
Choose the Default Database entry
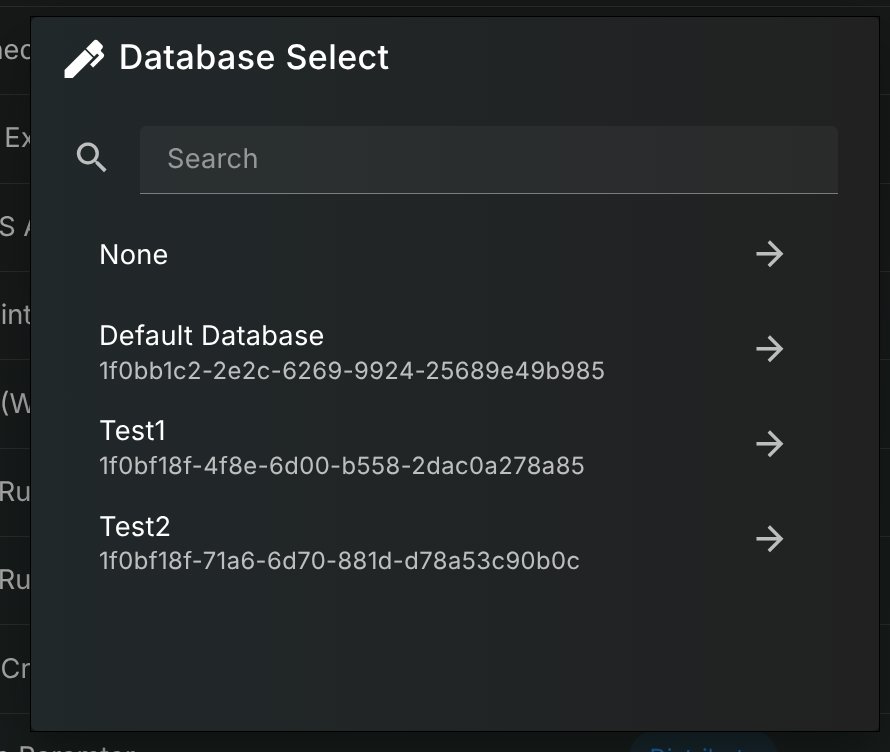212,336
